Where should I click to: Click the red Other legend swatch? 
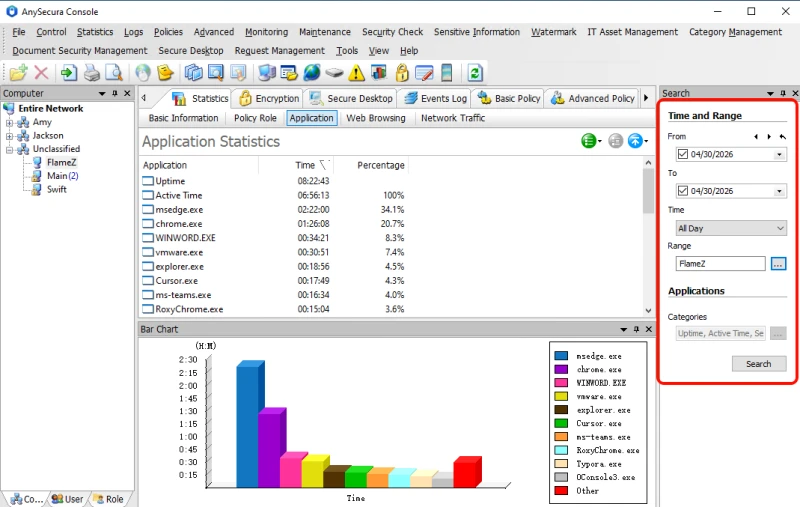[x=561, y=491]
